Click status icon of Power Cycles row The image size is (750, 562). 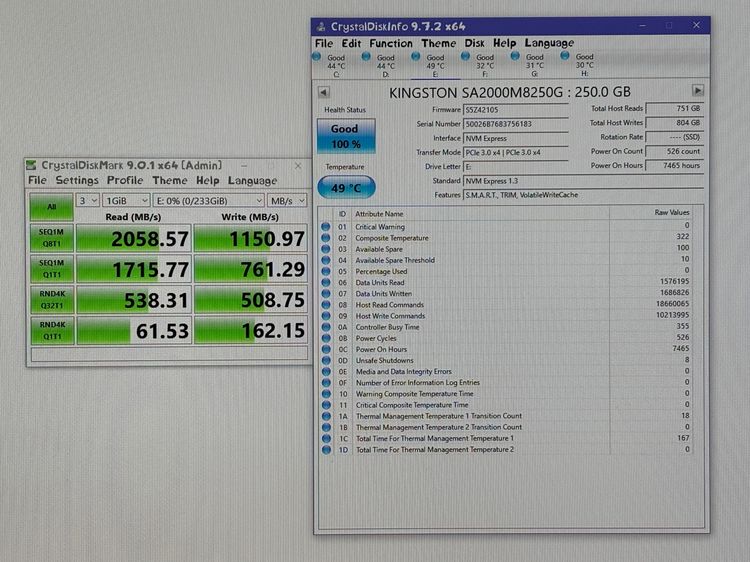(x=326, y=338)
